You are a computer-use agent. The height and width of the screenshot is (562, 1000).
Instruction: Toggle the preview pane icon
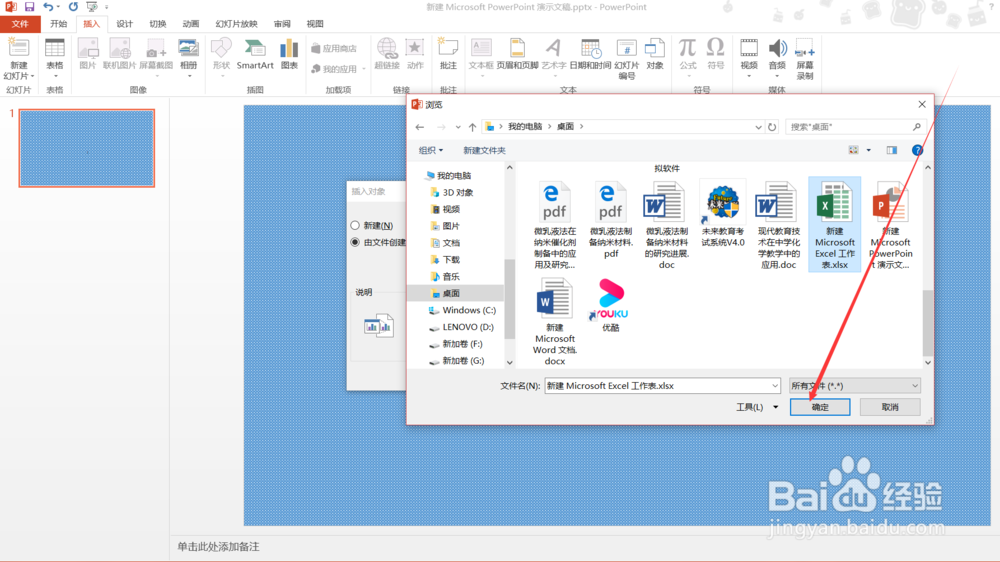point(892,150)
